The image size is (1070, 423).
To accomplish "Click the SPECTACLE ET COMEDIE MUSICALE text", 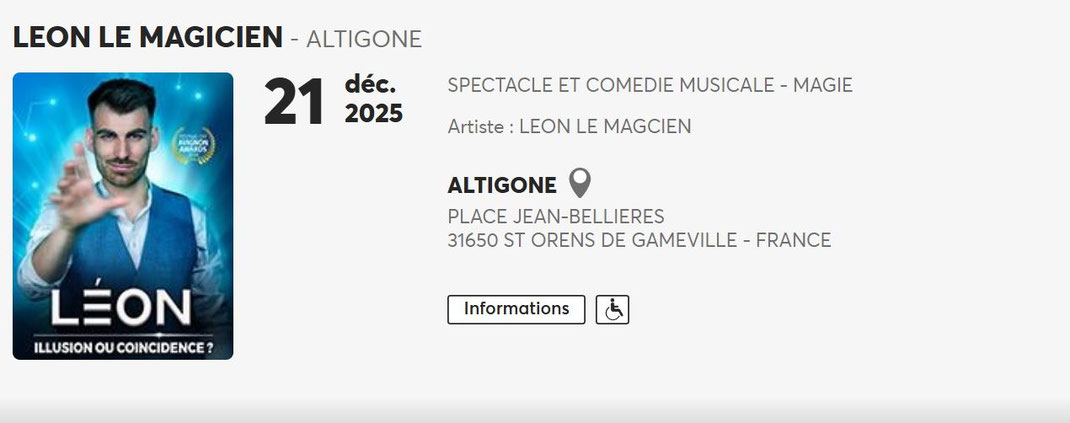I will (609, 85).
